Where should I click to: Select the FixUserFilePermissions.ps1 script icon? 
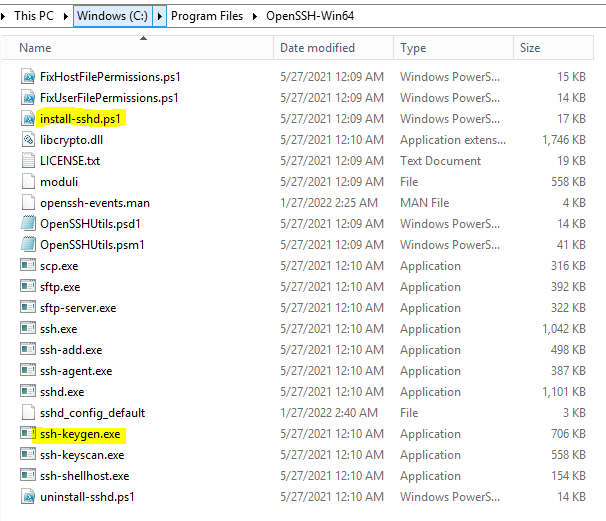pos(28,97)
